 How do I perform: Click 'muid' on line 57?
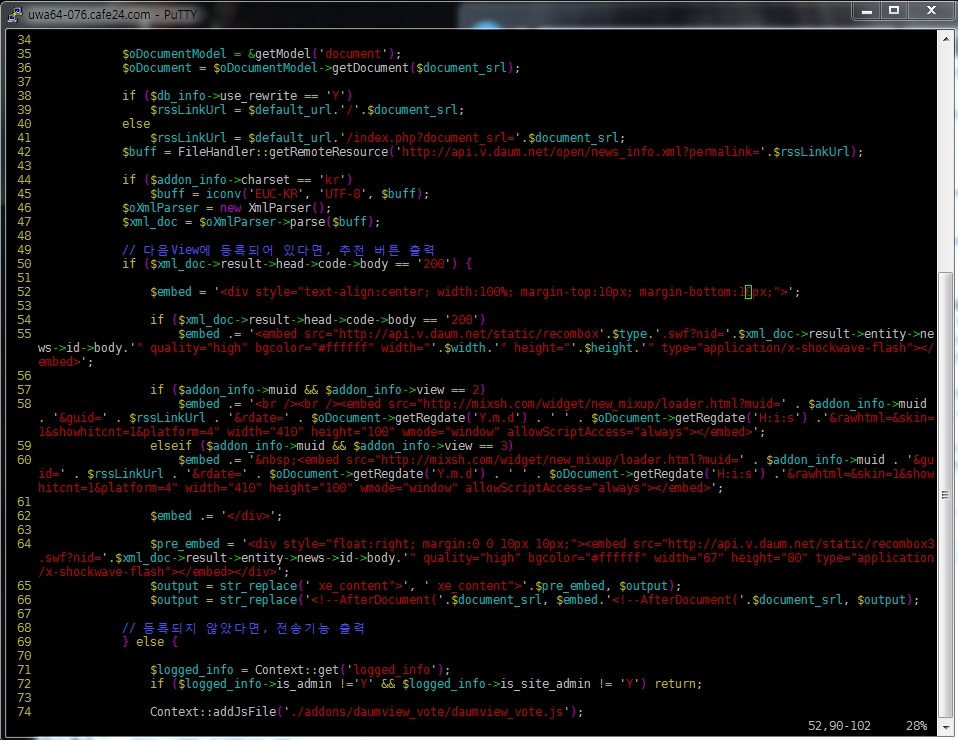point(282,390)
